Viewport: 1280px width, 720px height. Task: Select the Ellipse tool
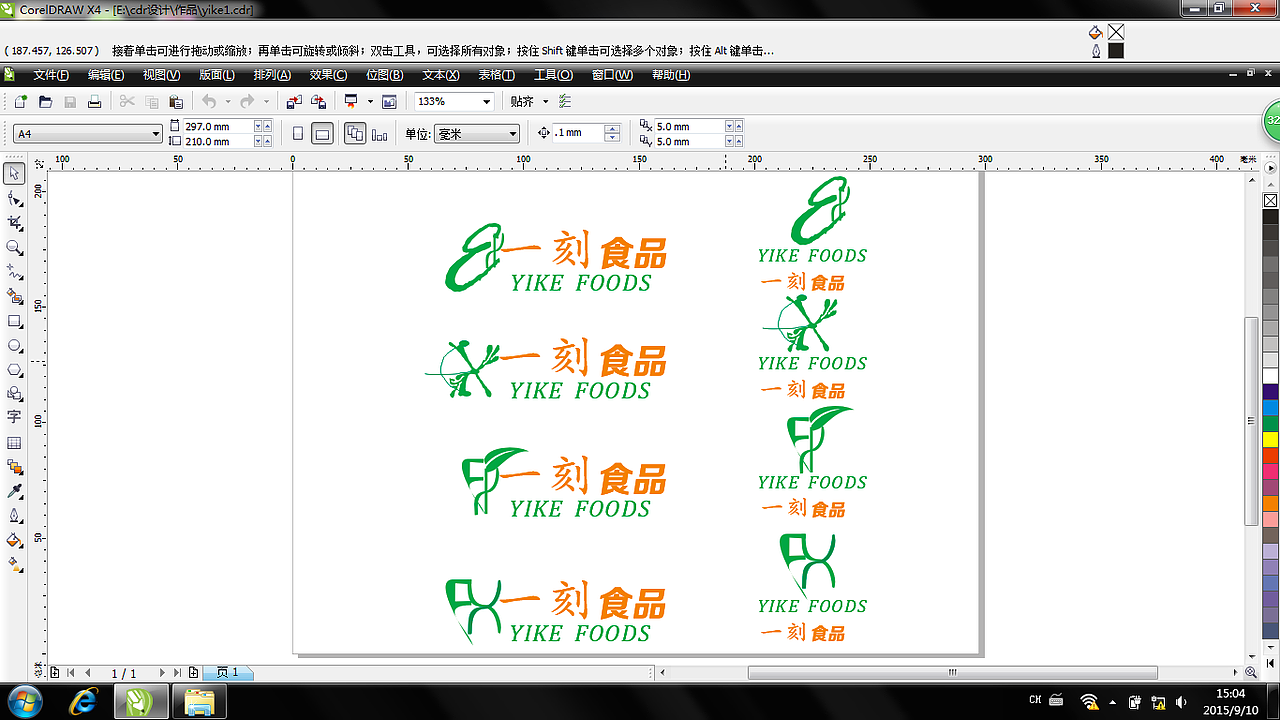[x=14, y=345]
